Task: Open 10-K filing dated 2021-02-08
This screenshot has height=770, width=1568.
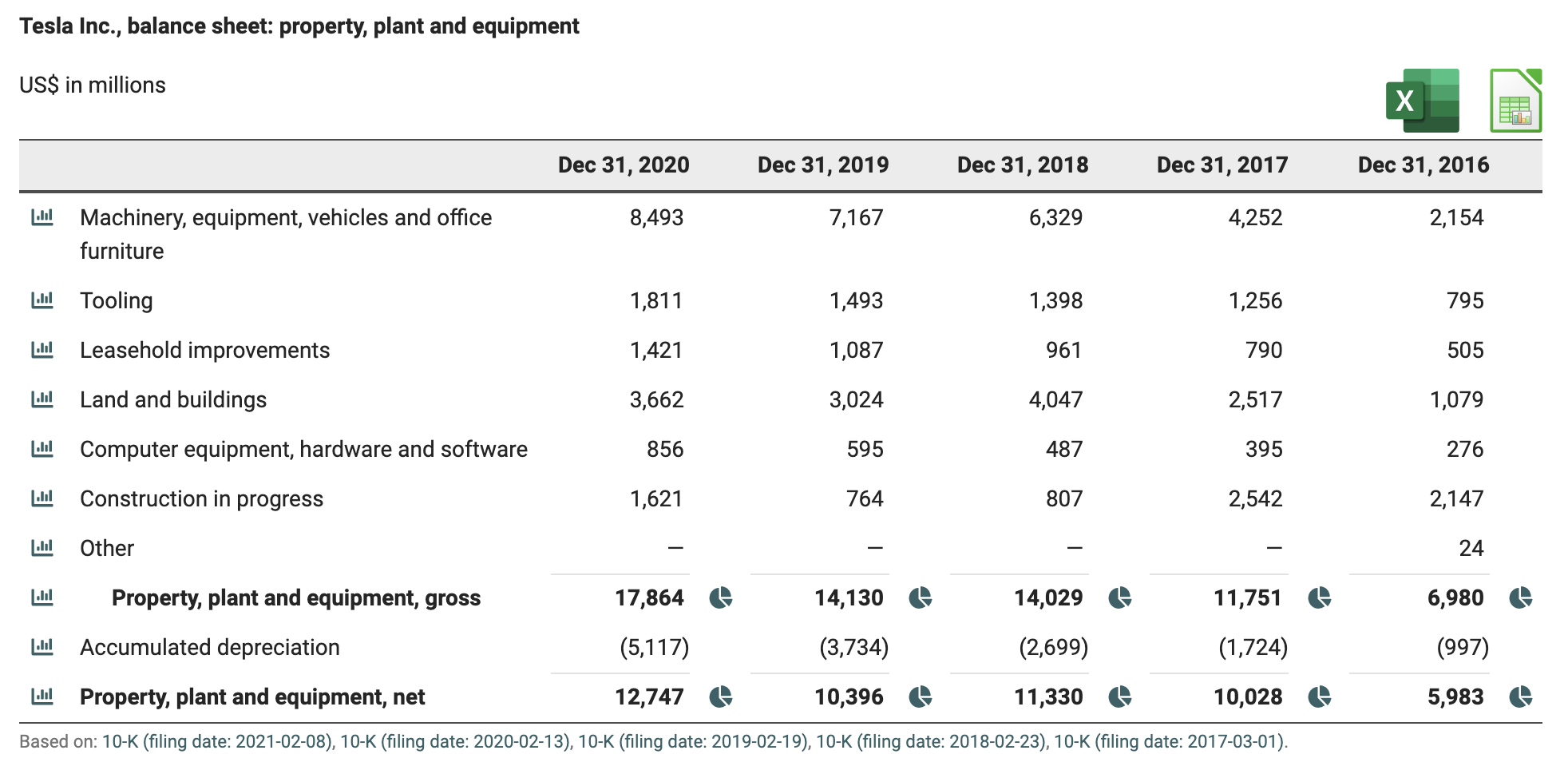Action: [x=217, y=741]
